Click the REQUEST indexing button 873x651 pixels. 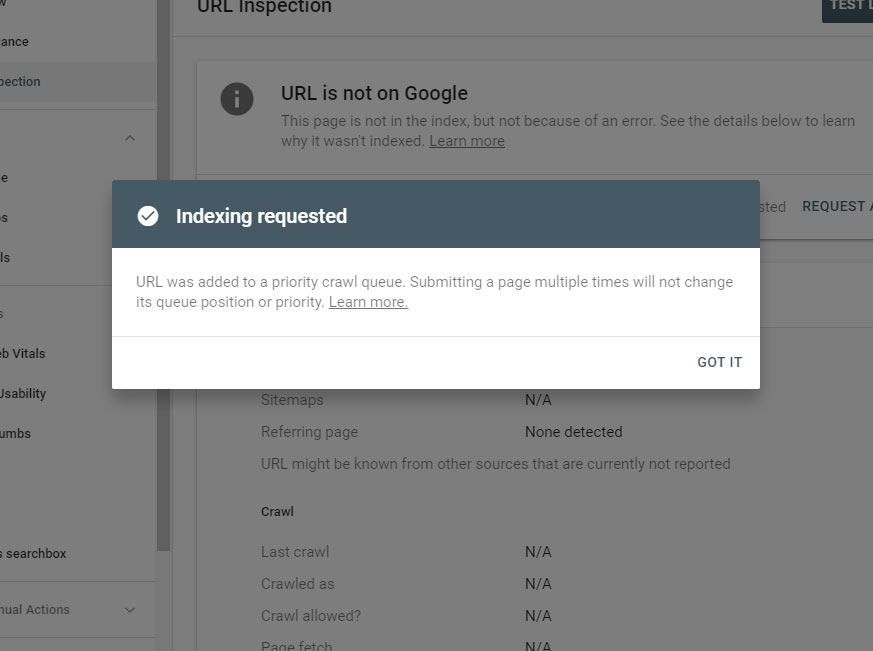tap(836, 207)
